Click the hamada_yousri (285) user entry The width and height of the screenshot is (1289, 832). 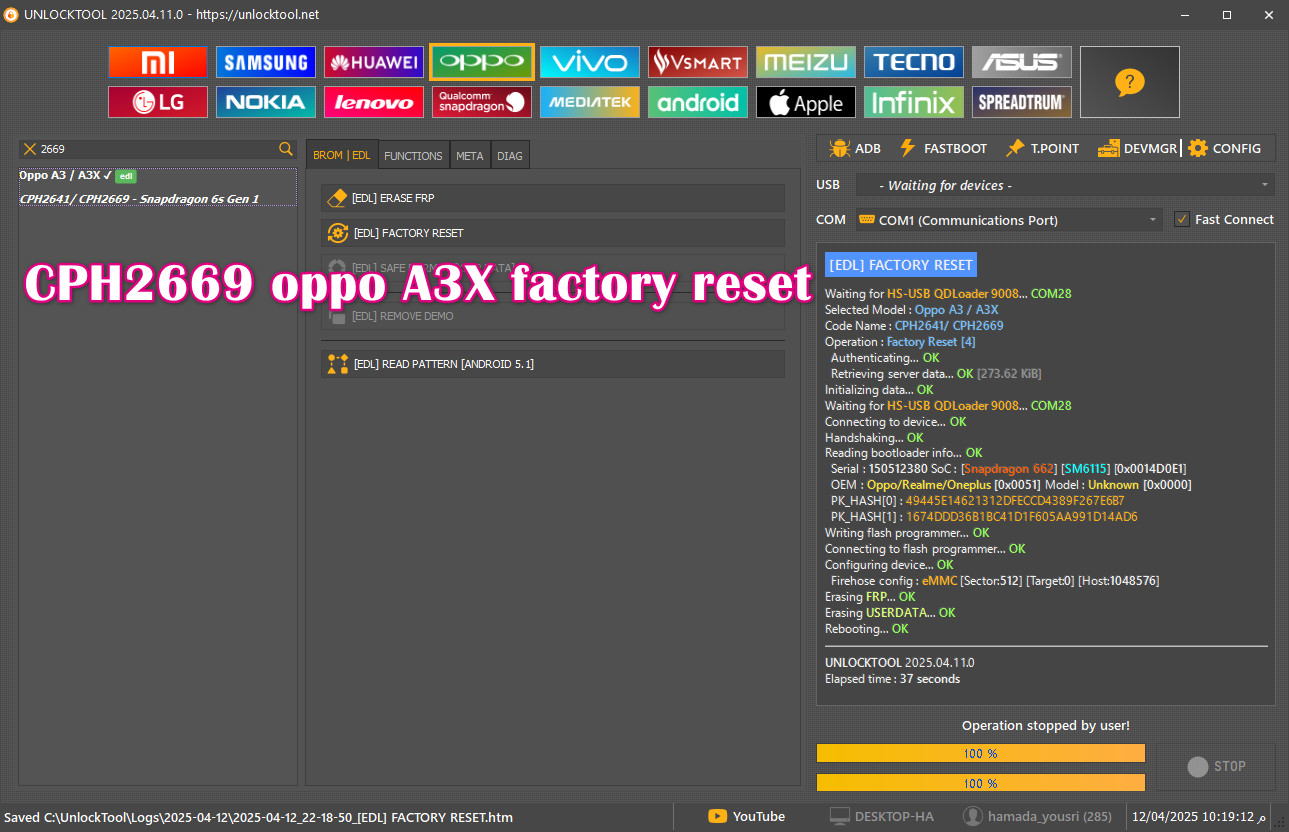[1037, 816]
